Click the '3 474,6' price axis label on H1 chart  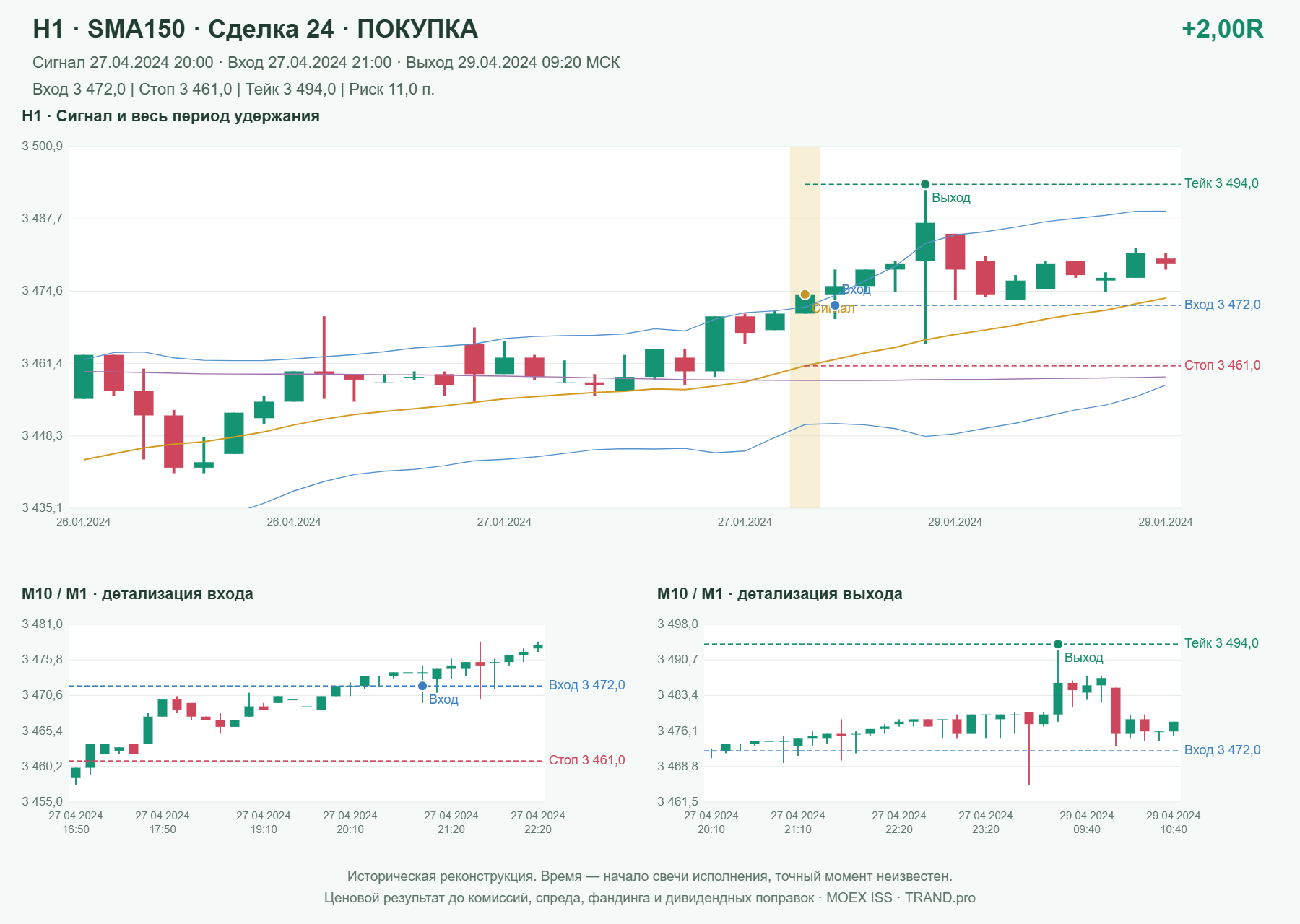[42, 291]
